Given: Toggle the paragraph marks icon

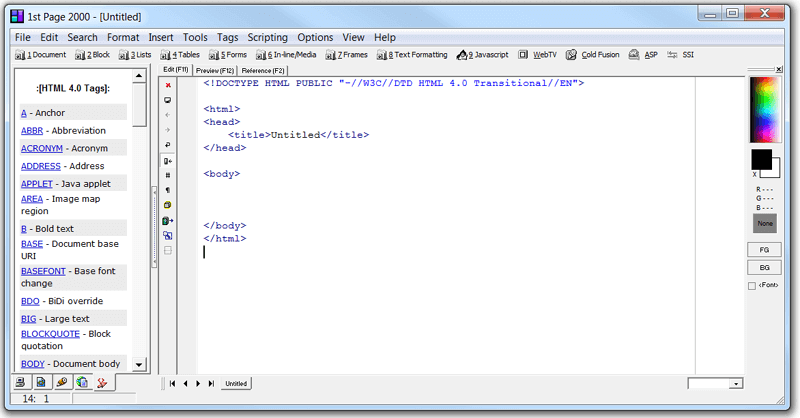Looking at the screenshot, I should pyautogui.click(x=168, y=190).
